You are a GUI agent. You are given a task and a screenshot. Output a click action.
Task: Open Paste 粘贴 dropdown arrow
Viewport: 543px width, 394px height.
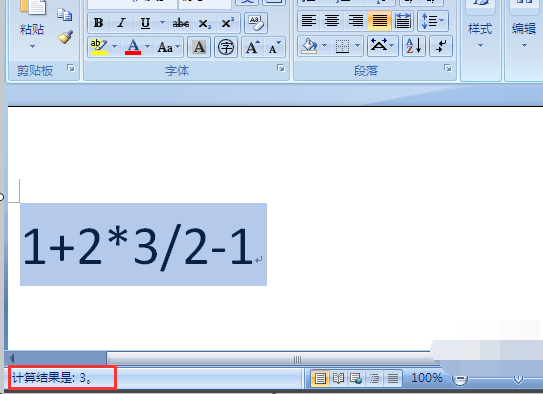click(32, 46)
